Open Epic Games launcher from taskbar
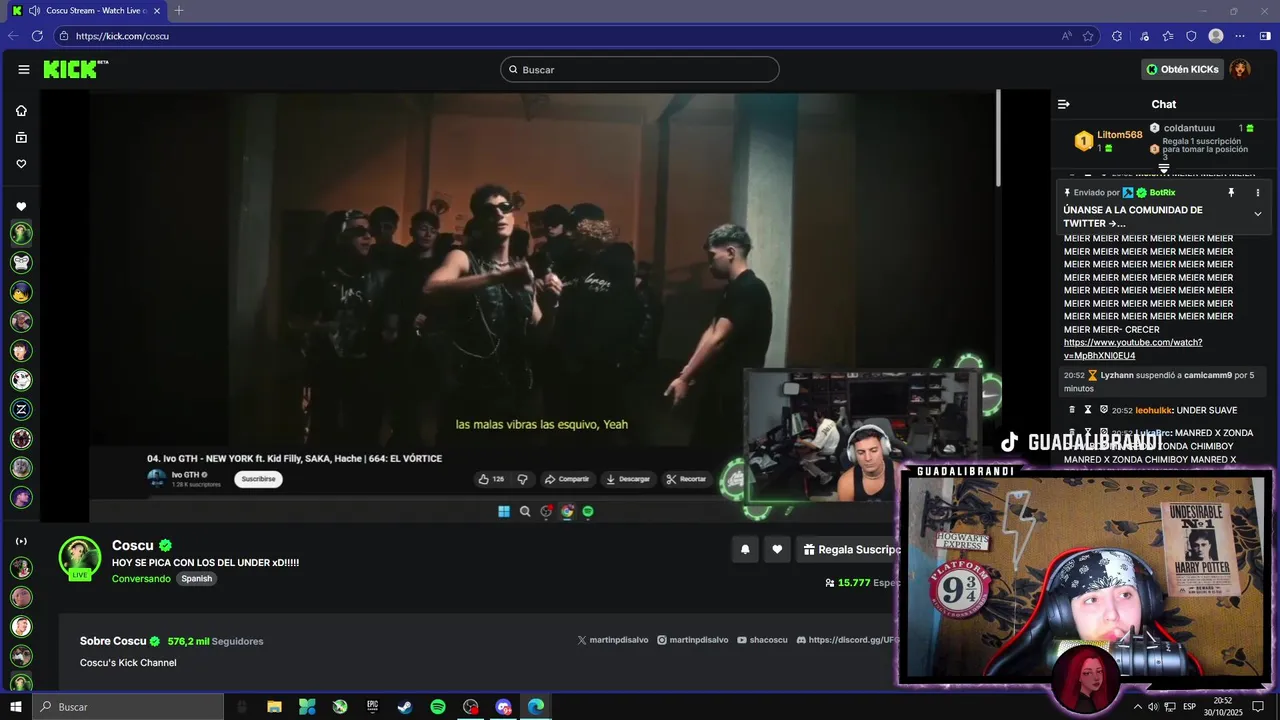This screenshot has width=1280, height=720. (x=372, y=707)
